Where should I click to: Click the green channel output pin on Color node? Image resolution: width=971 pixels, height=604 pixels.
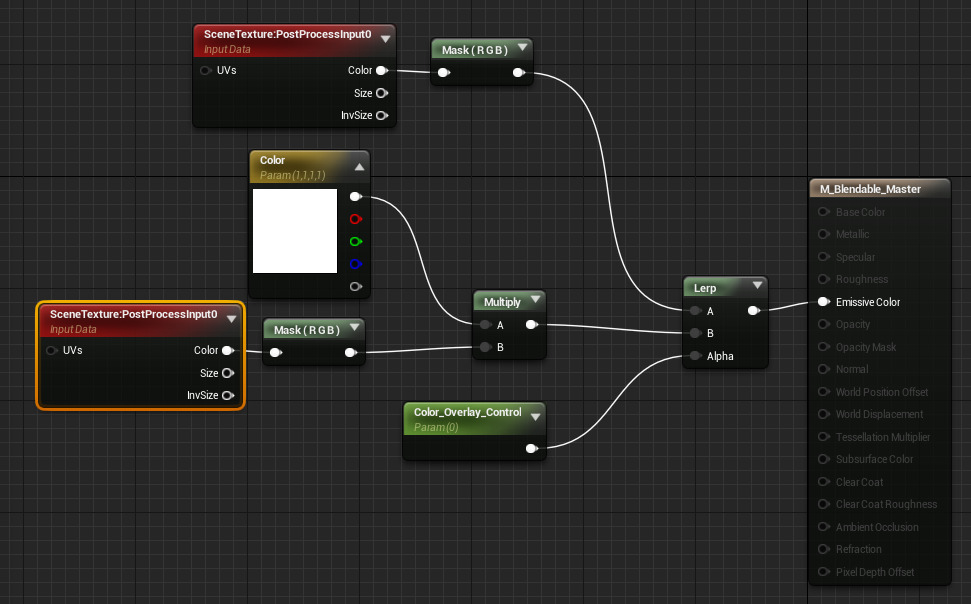pyautogui.click(x=355, y=241)
